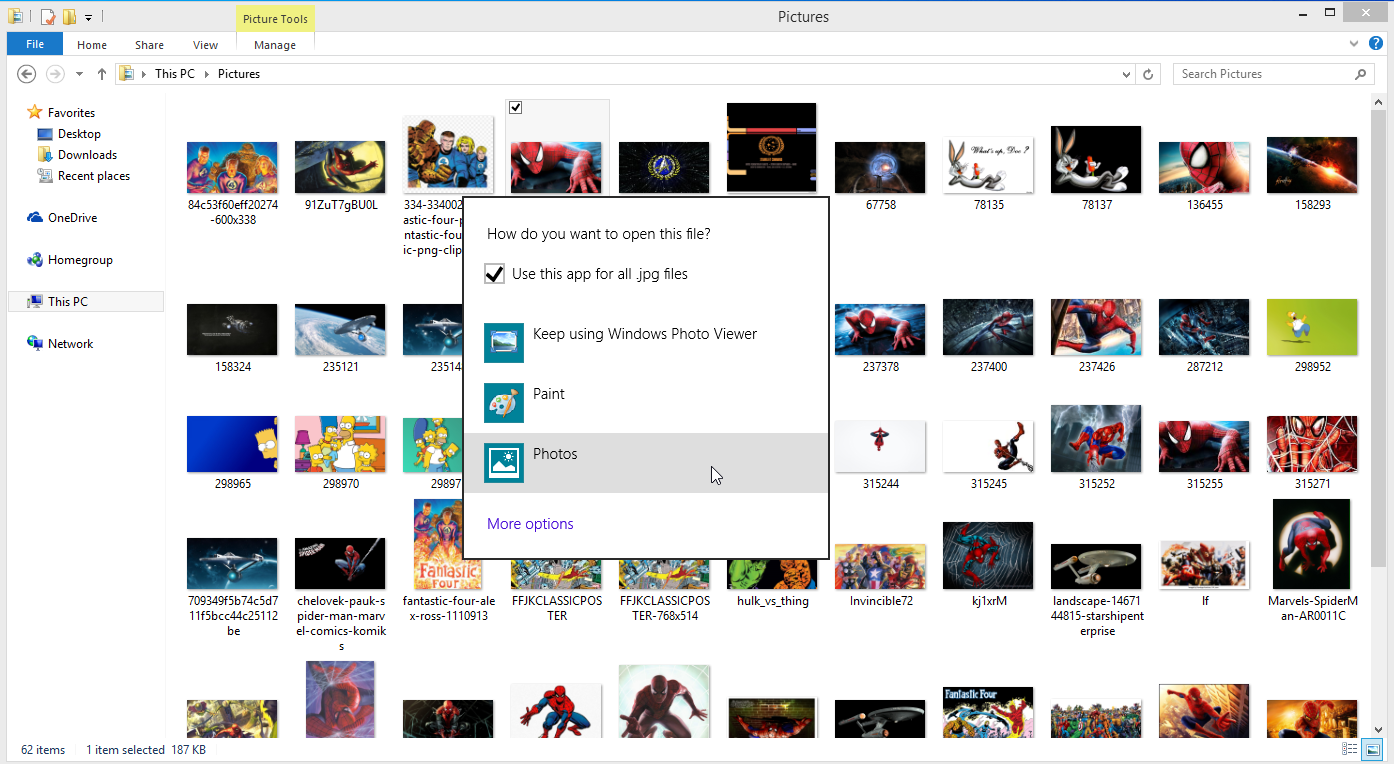Select This PC in navigation pane
Image resolution: width=1394 pixels, height=764 pixels.
pyautogui.click(x=86, y=302)
